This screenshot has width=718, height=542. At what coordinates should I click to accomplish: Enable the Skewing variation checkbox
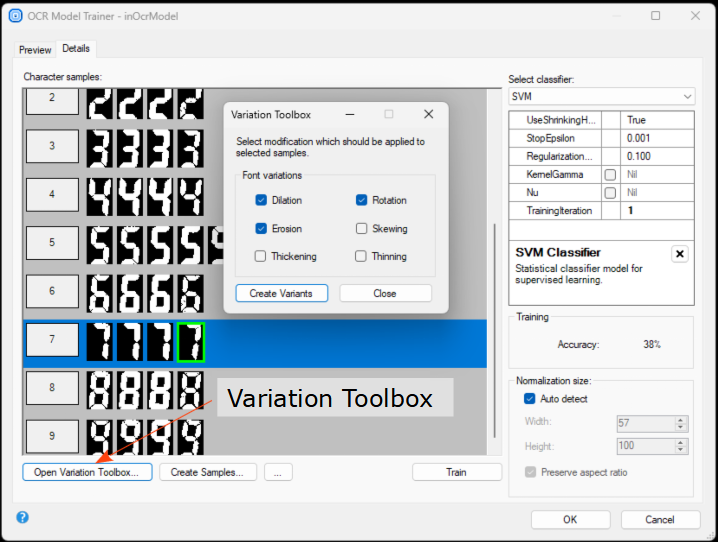[x=362, y=228]
